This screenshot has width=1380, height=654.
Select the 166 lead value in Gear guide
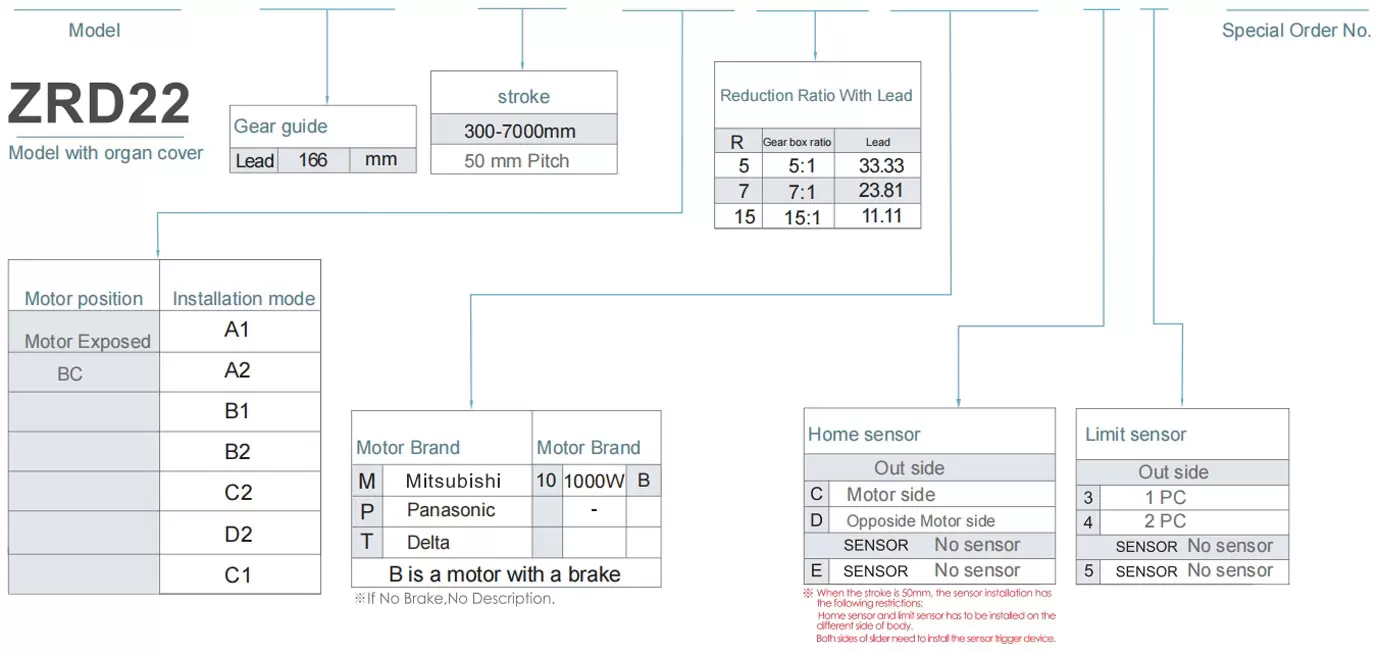click(313, 160)
